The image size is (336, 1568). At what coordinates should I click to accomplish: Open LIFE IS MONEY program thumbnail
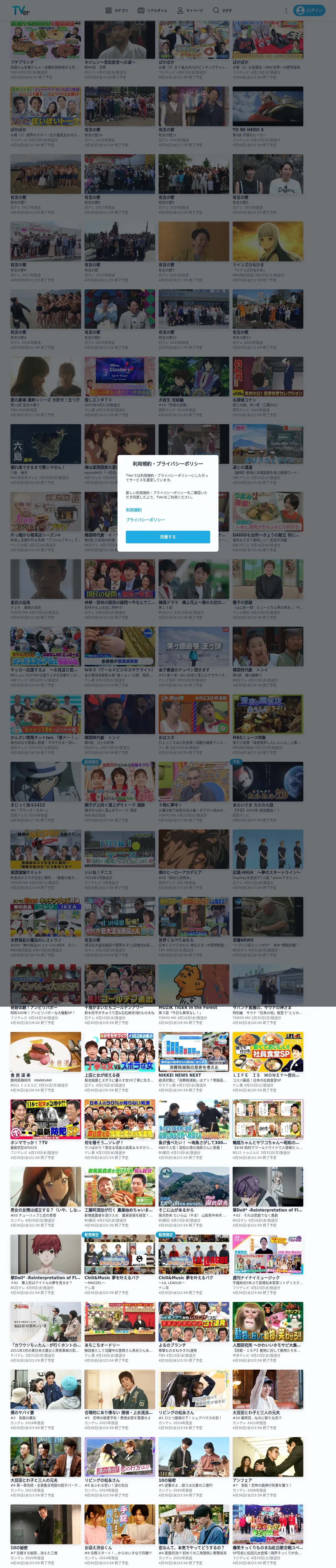click(x=268, y=1051)
